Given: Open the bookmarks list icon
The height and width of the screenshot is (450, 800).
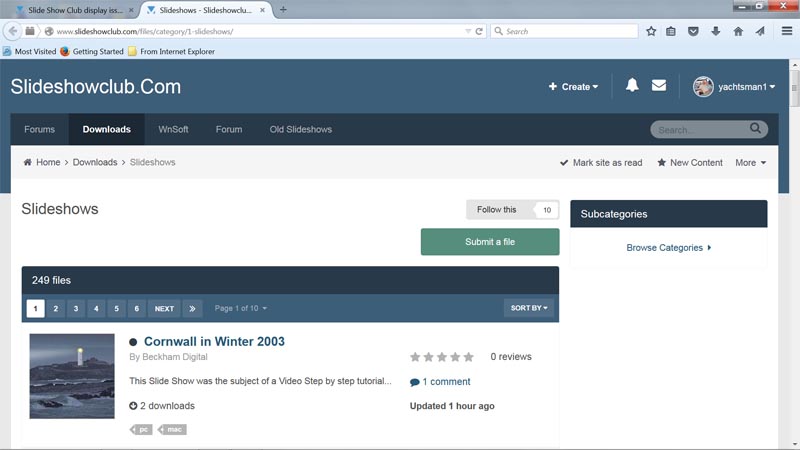Looking at the screenshot, I should click(x=671, y=31).
